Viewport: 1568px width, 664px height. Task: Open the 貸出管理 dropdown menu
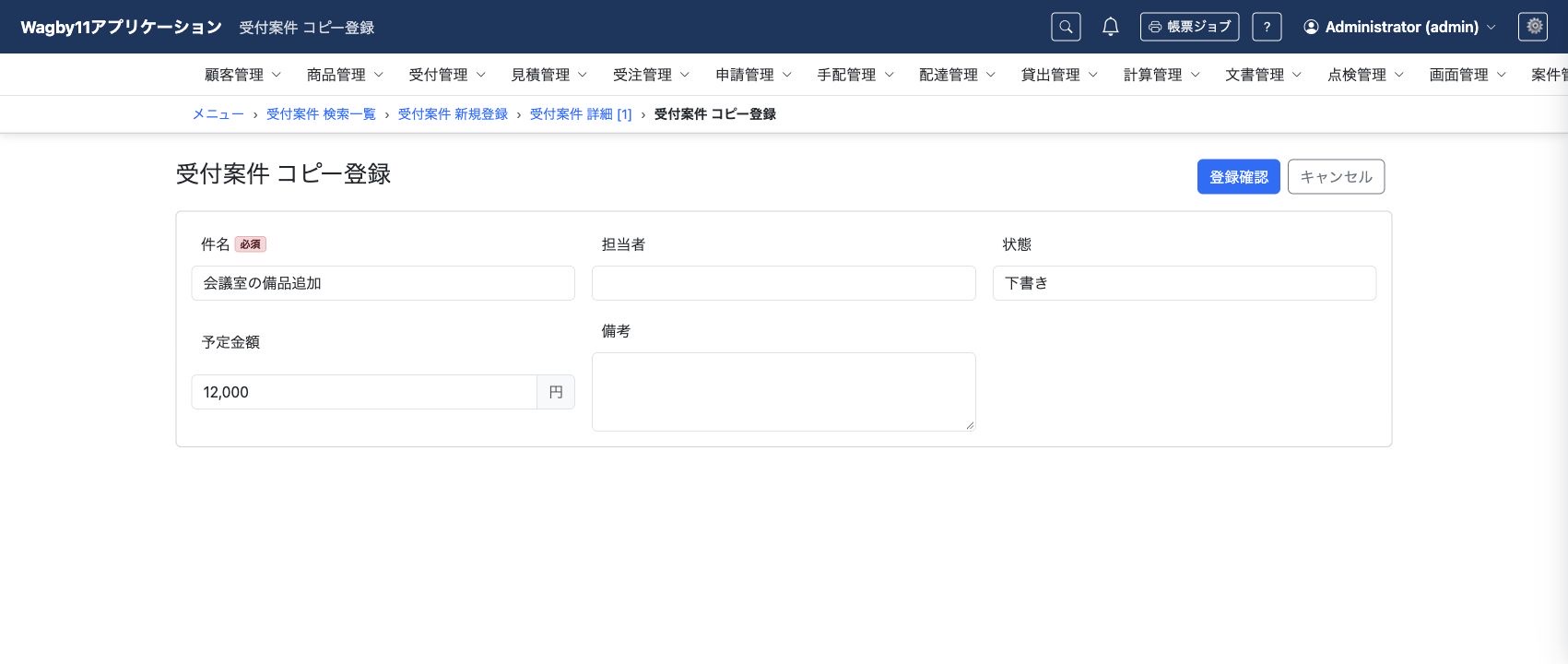point(1060,75)
